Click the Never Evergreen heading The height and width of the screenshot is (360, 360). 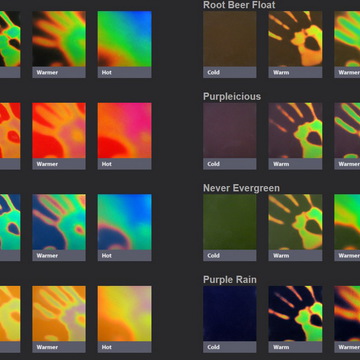point(241,188)
